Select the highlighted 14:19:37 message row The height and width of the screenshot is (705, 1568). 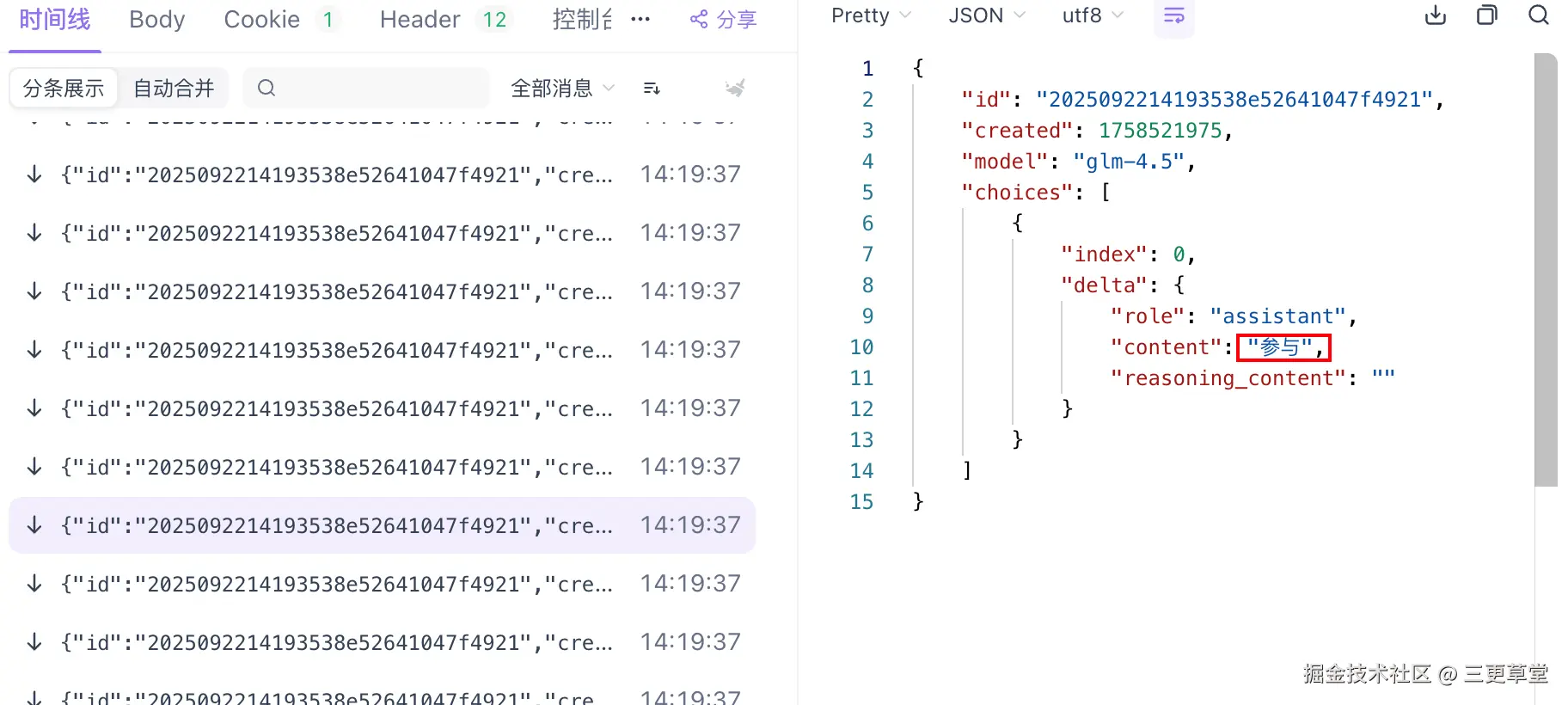click(x=382, y=525)
